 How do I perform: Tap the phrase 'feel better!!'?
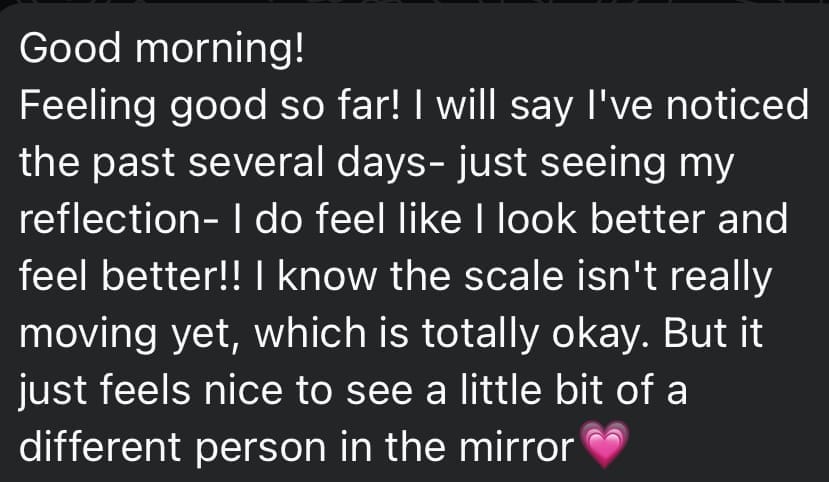(131, 276)
